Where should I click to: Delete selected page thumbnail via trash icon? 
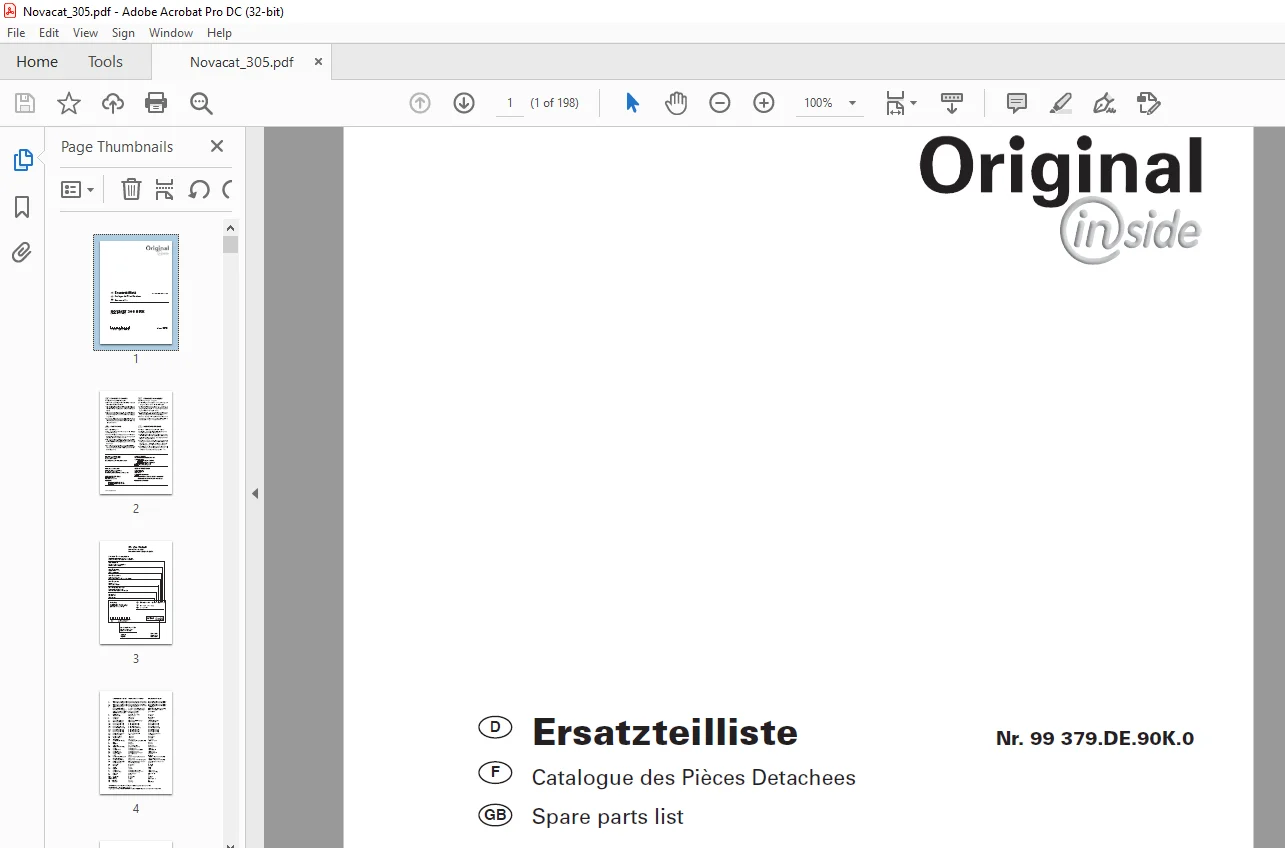(x=131, y=189)
